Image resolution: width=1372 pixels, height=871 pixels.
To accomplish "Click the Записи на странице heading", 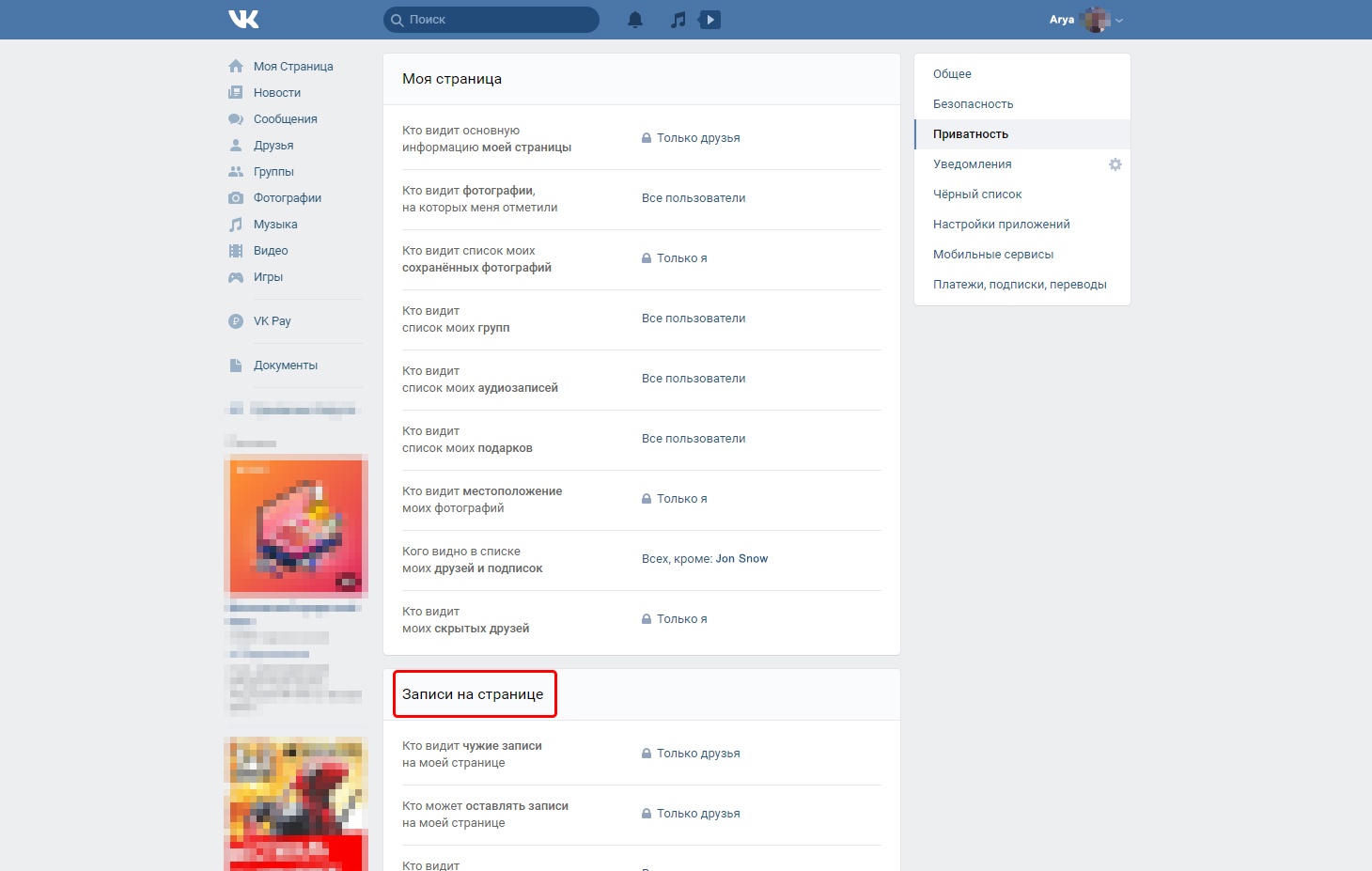I will [x=473, y=694].
